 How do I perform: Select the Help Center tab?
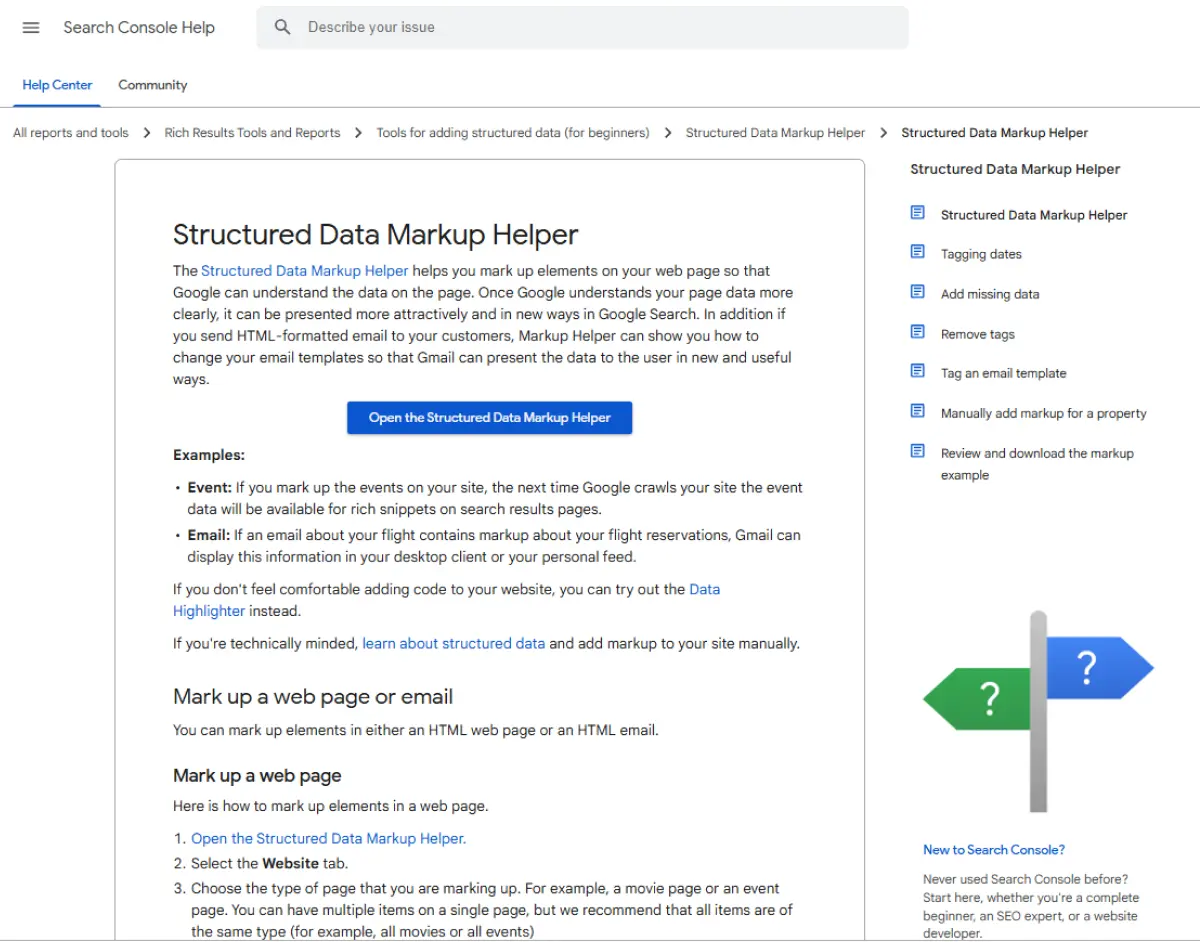point(57,85)
